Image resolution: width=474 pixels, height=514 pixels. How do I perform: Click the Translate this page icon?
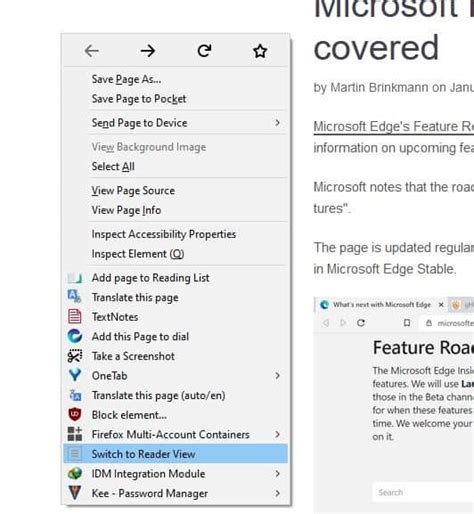[74, 296]
